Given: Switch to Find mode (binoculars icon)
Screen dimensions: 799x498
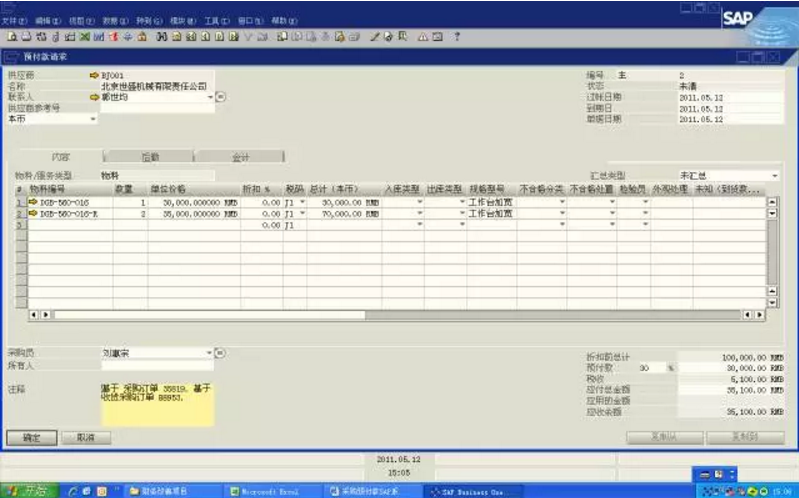Looking at the screenshot, I should tap(162, 37).
